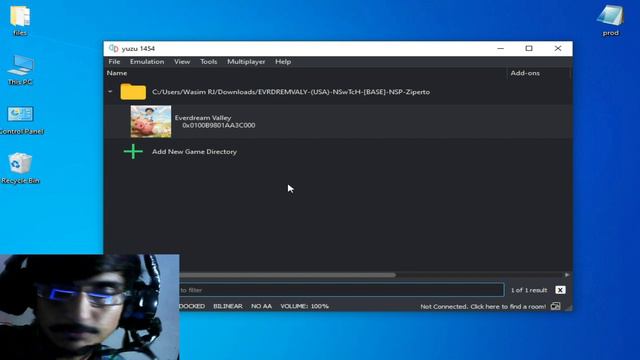
Task: Toggle the BILINEAR filter status button
Action: (228, 306)
